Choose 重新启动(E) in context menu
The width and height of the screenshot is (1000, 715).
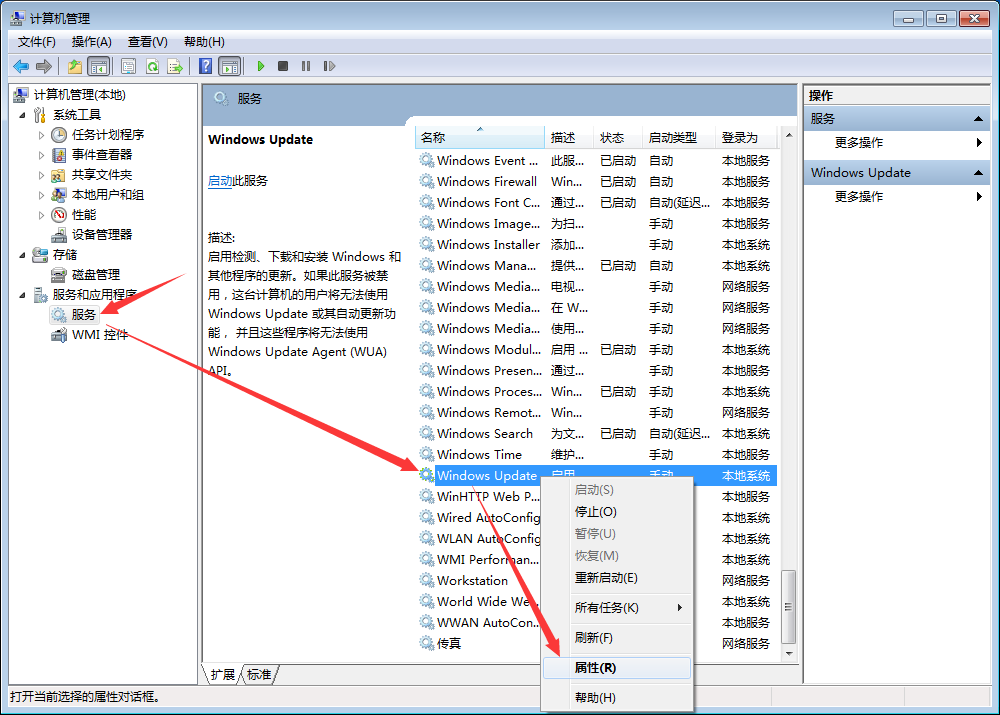point(617,578)
